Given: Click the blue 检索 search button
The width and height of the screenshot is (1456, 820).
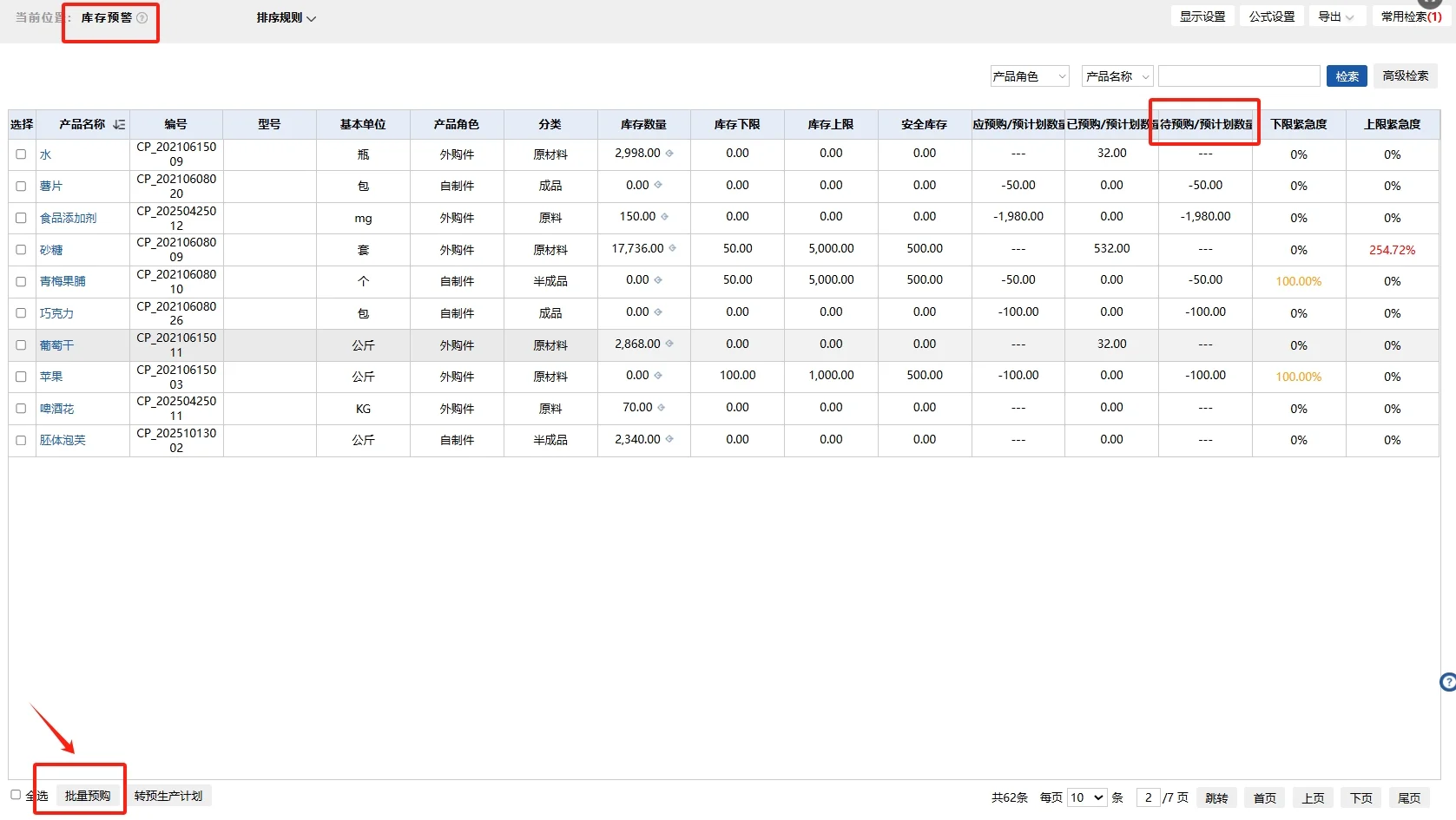Looking at the screenshot, I should click(1347, 76).
